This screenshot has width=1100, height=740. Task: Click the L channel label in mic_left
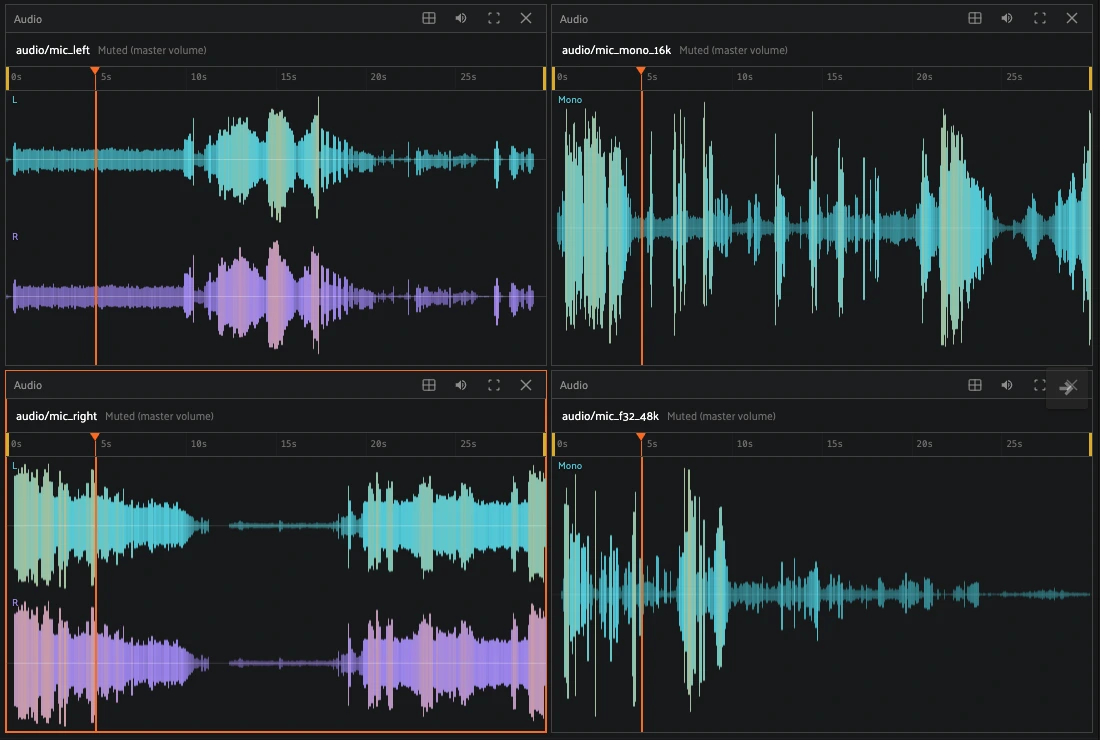15,100
